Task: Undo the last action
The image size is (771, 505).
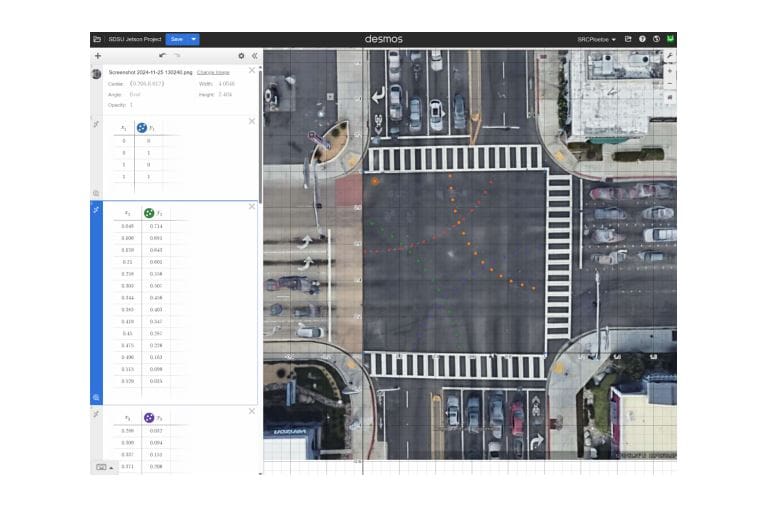Action: pyautogui.click(x=162, y=56)
